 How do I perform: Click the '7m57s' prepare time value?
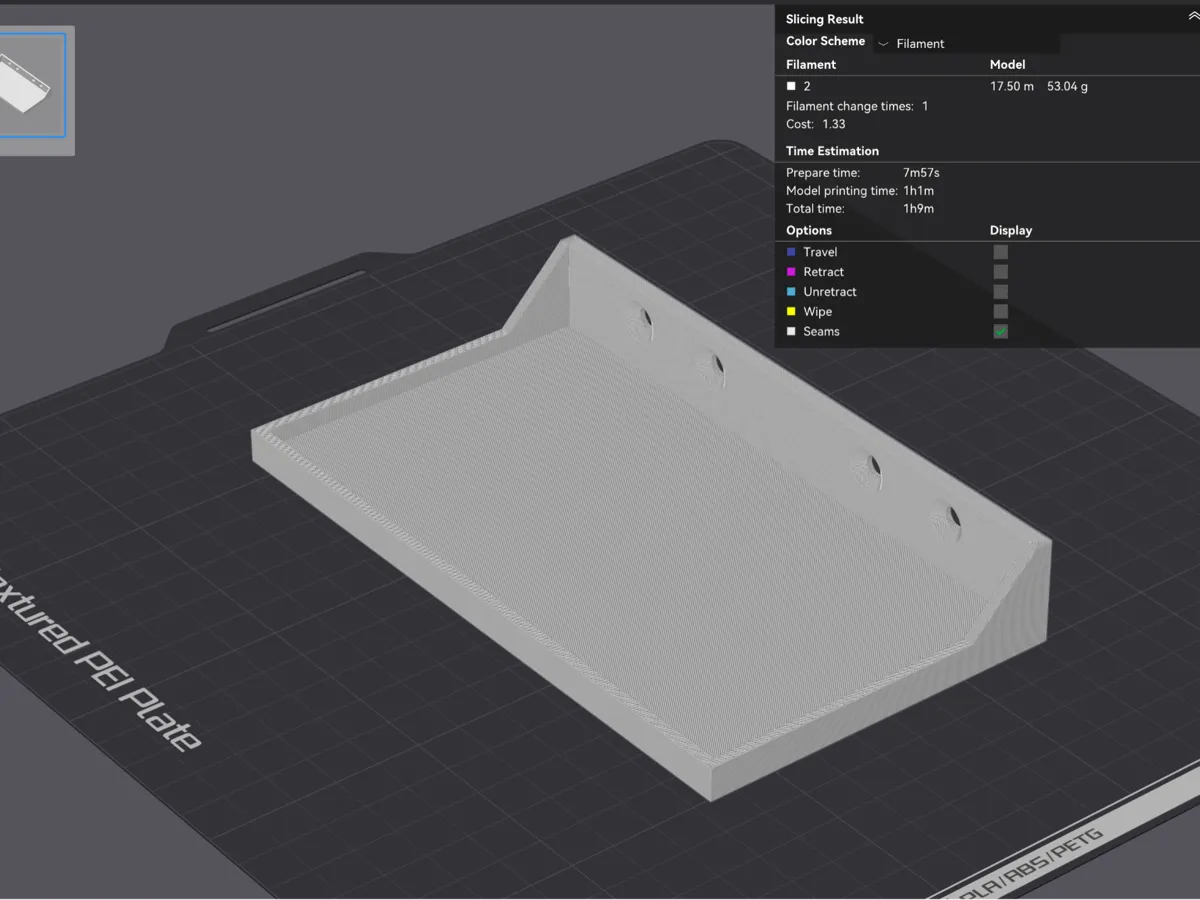pyautogui.click(x=921, y=173)
